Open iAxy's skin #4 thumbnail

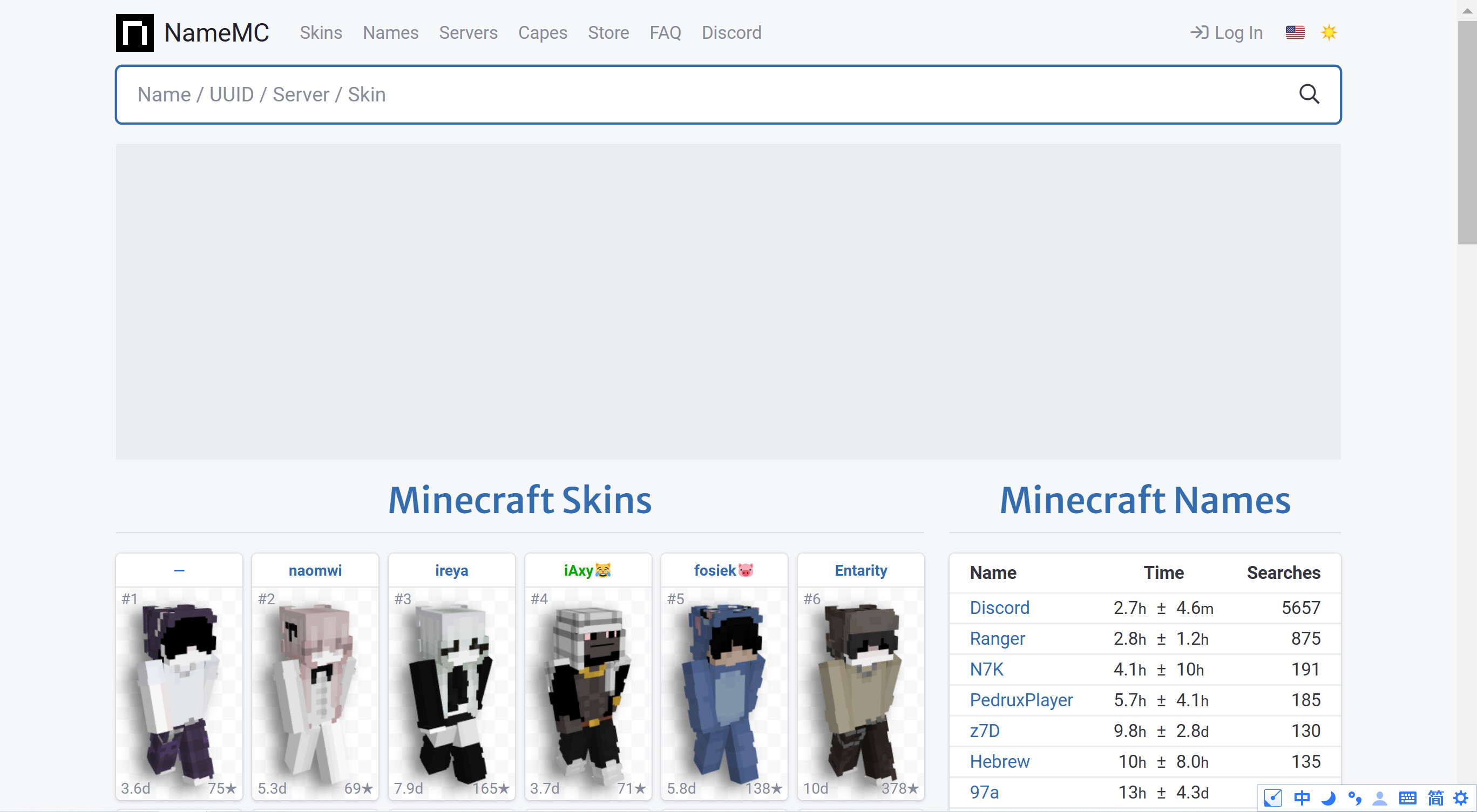[588, 693]
